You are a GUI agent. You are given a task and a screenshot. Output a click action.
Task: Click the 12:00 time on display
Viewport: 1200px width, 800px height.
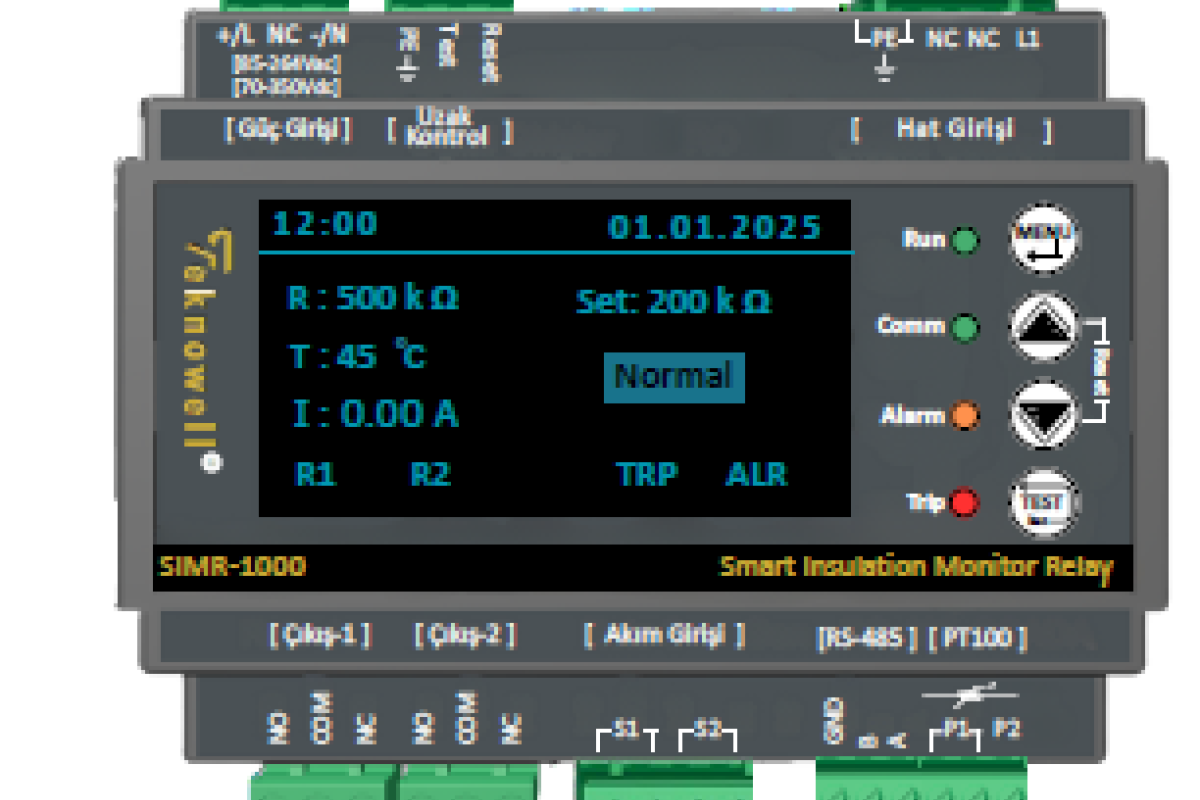click(x=325, y=224)
